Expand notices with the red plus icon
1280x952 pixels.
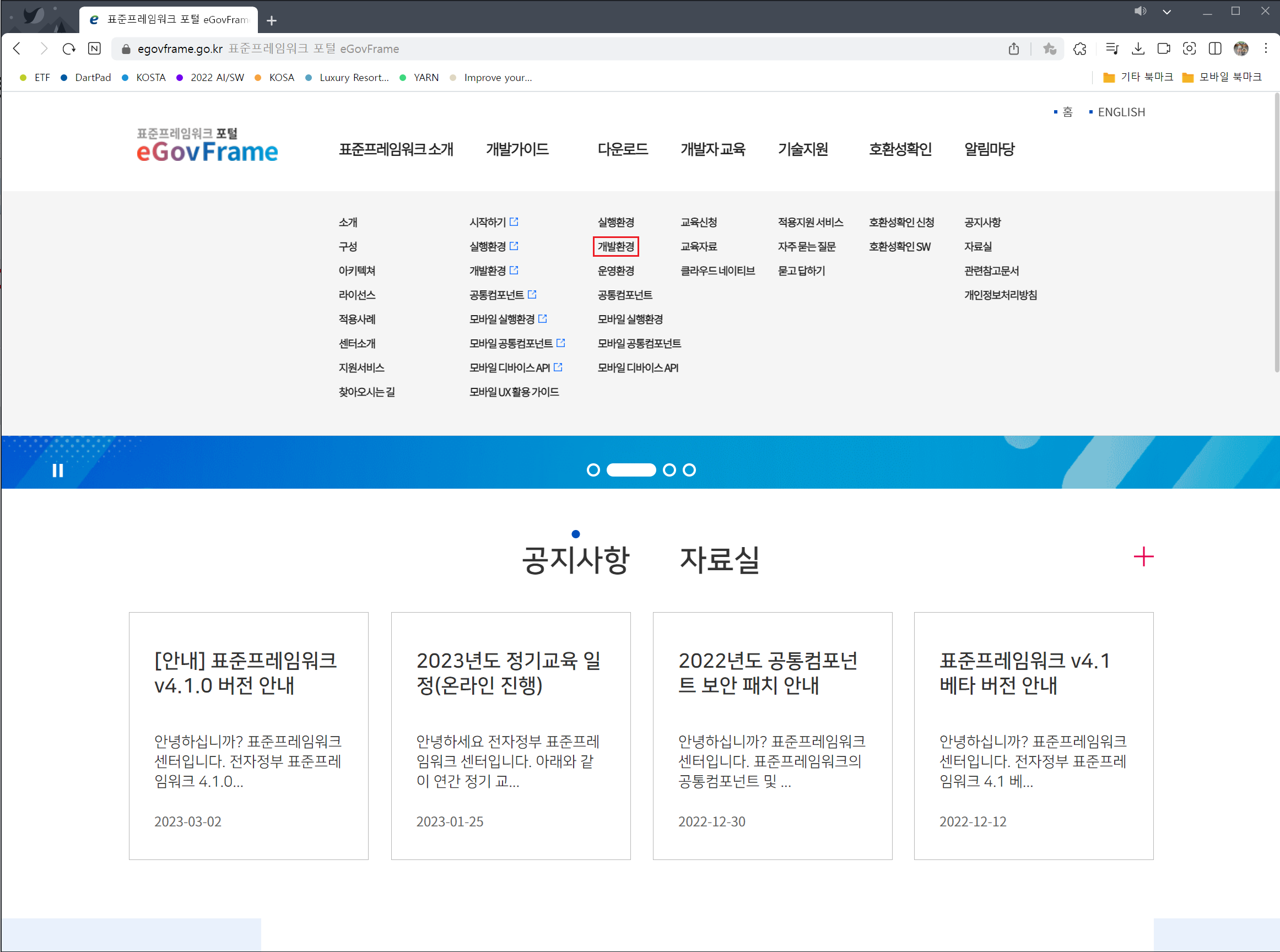(1143, 556)
